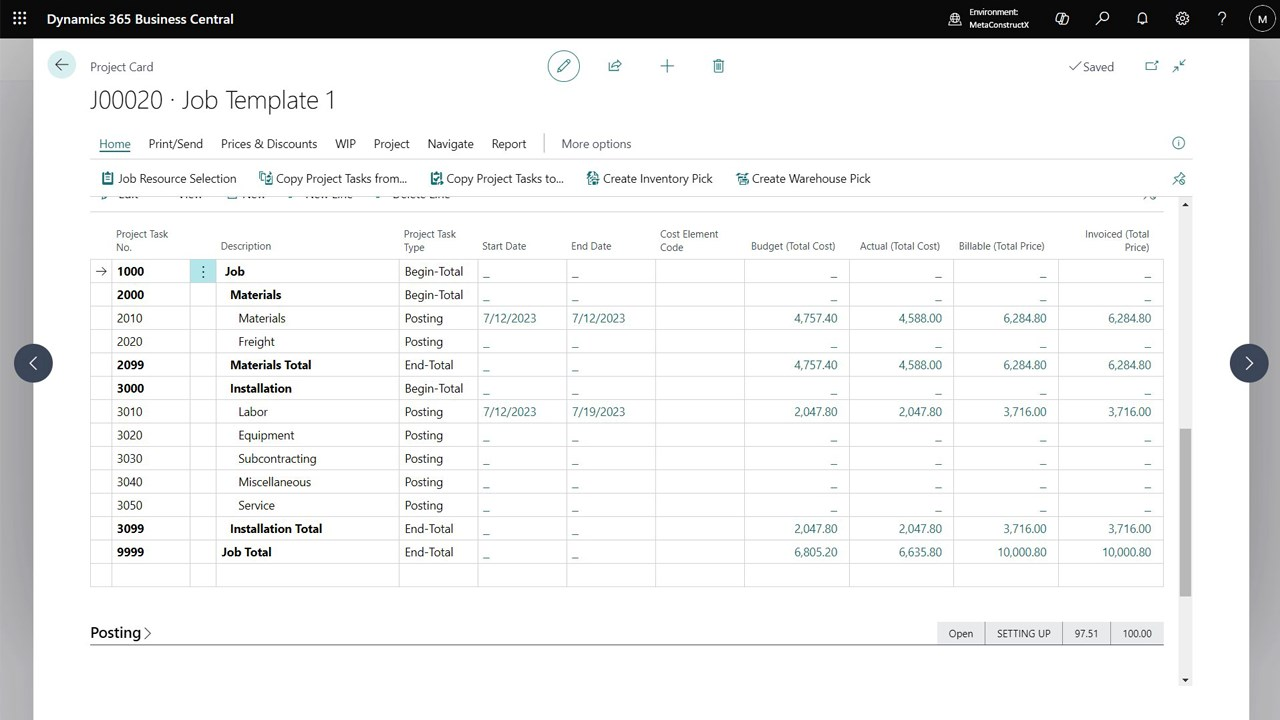
Task: Open the page in a new window
Action: click(1151, 66)
